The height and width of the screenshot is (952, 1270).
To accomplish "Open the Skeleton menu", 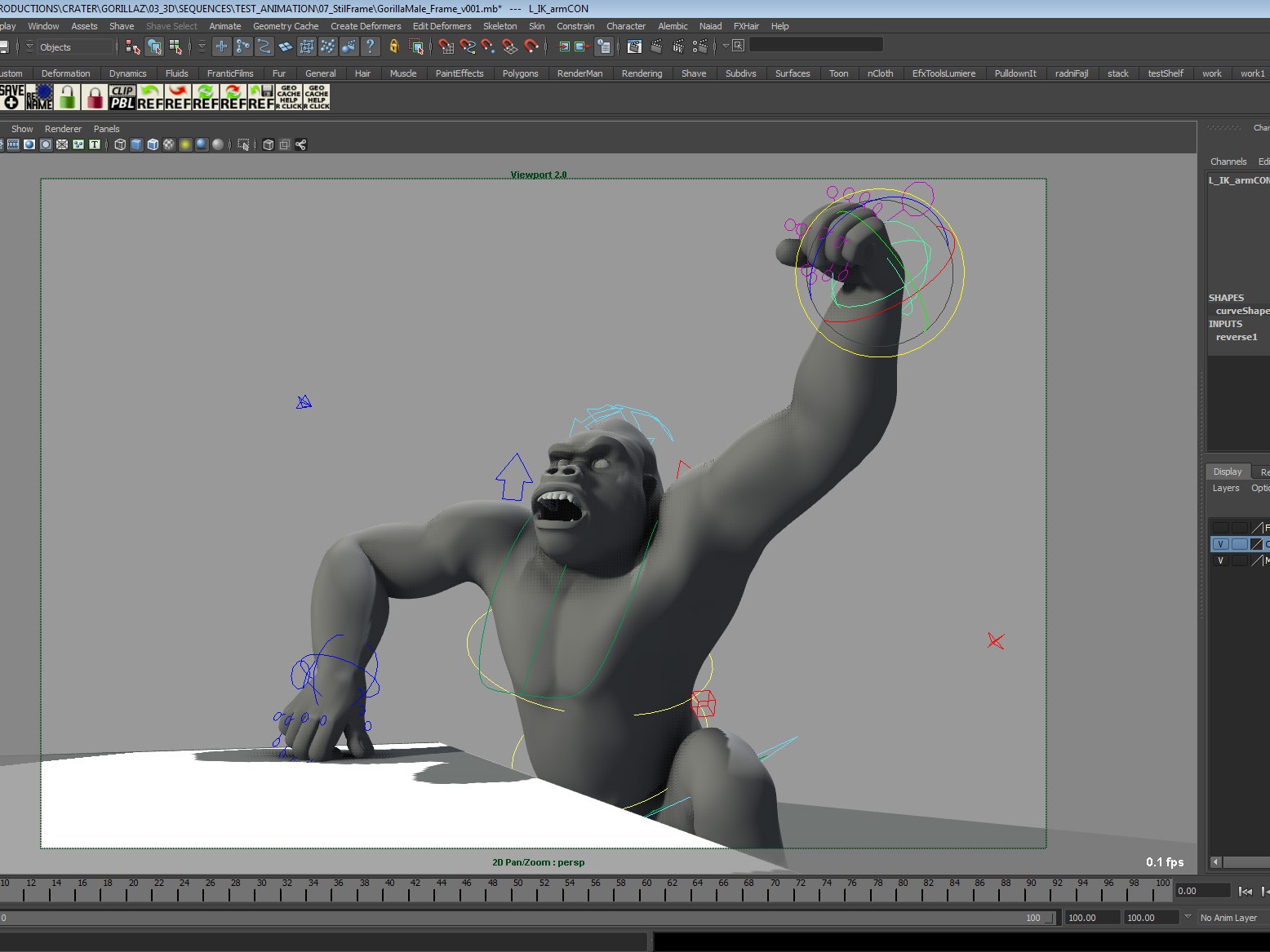I will pyautogui.click(x=500, y=26).
